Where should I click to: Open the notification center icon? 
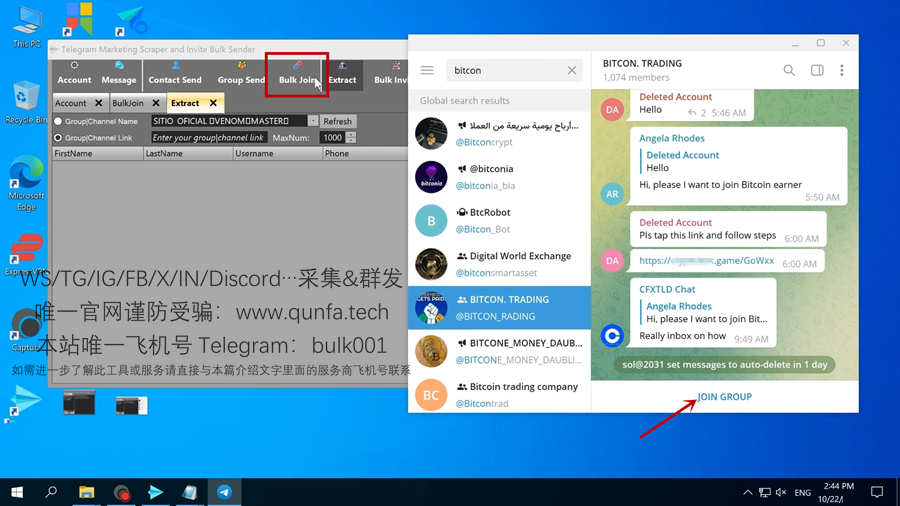[x=876, y=492]
